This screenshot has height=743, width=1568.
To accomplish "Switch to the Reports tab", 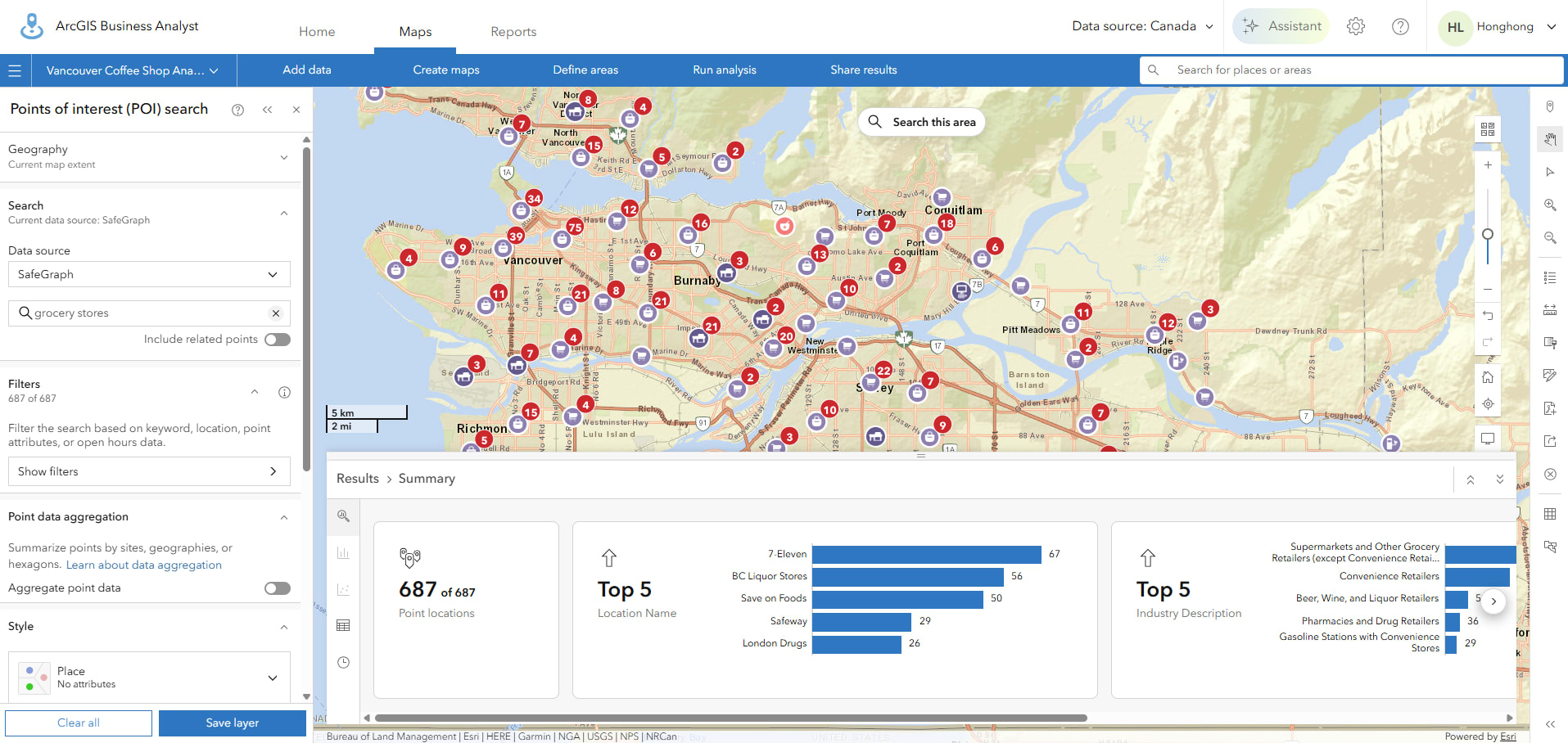I will pyautogui.click(x=513, y=31).
